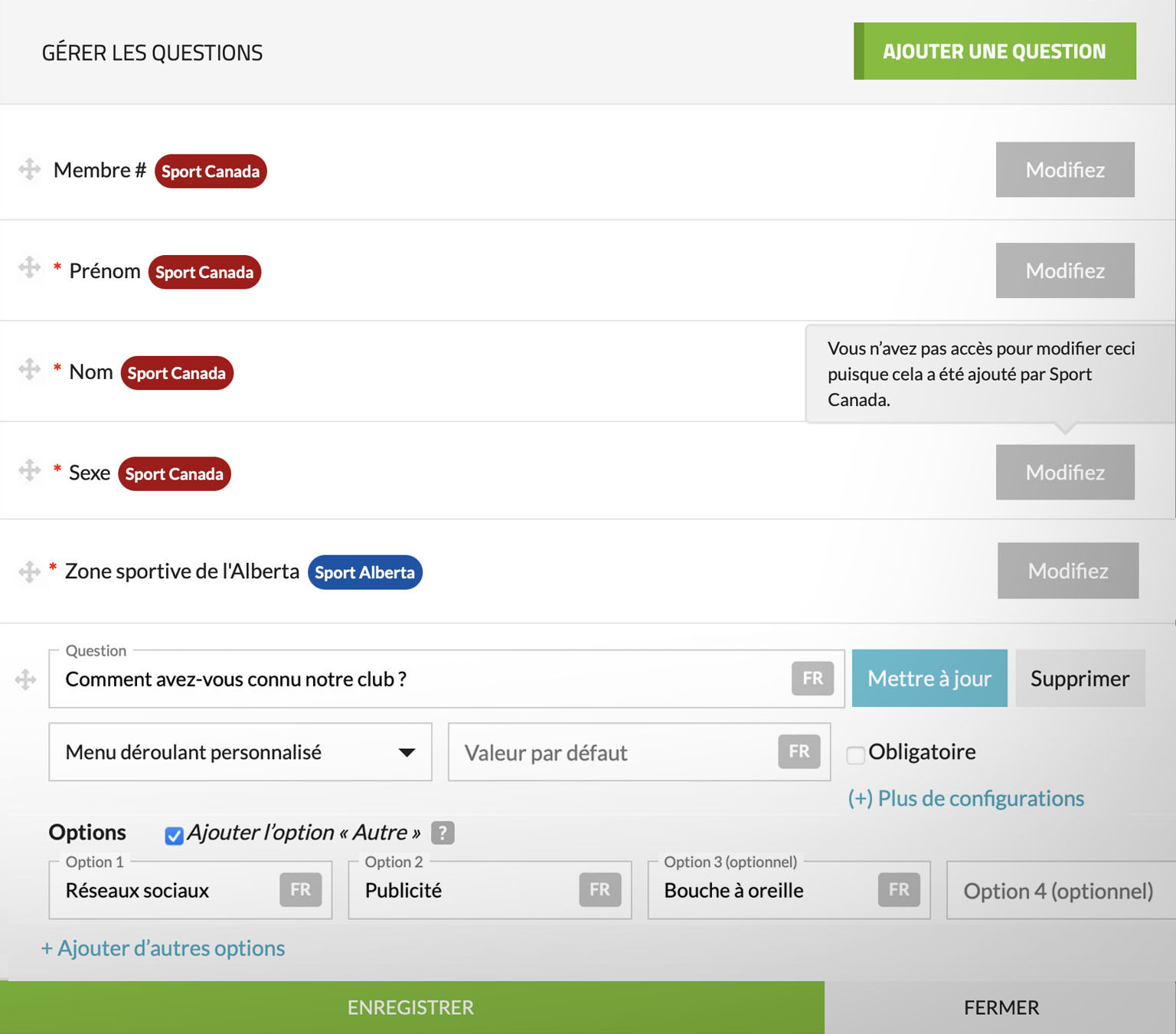1176x1034 pixels.
Task: Click the FR icon in the Valeur par défaut field
Action: [x=799, y=752]
